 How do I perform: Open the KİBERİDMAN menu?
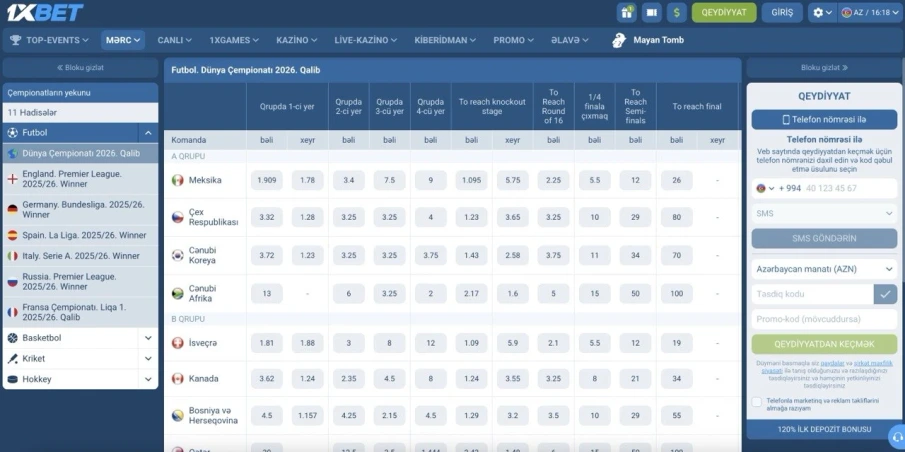[445, 40]
